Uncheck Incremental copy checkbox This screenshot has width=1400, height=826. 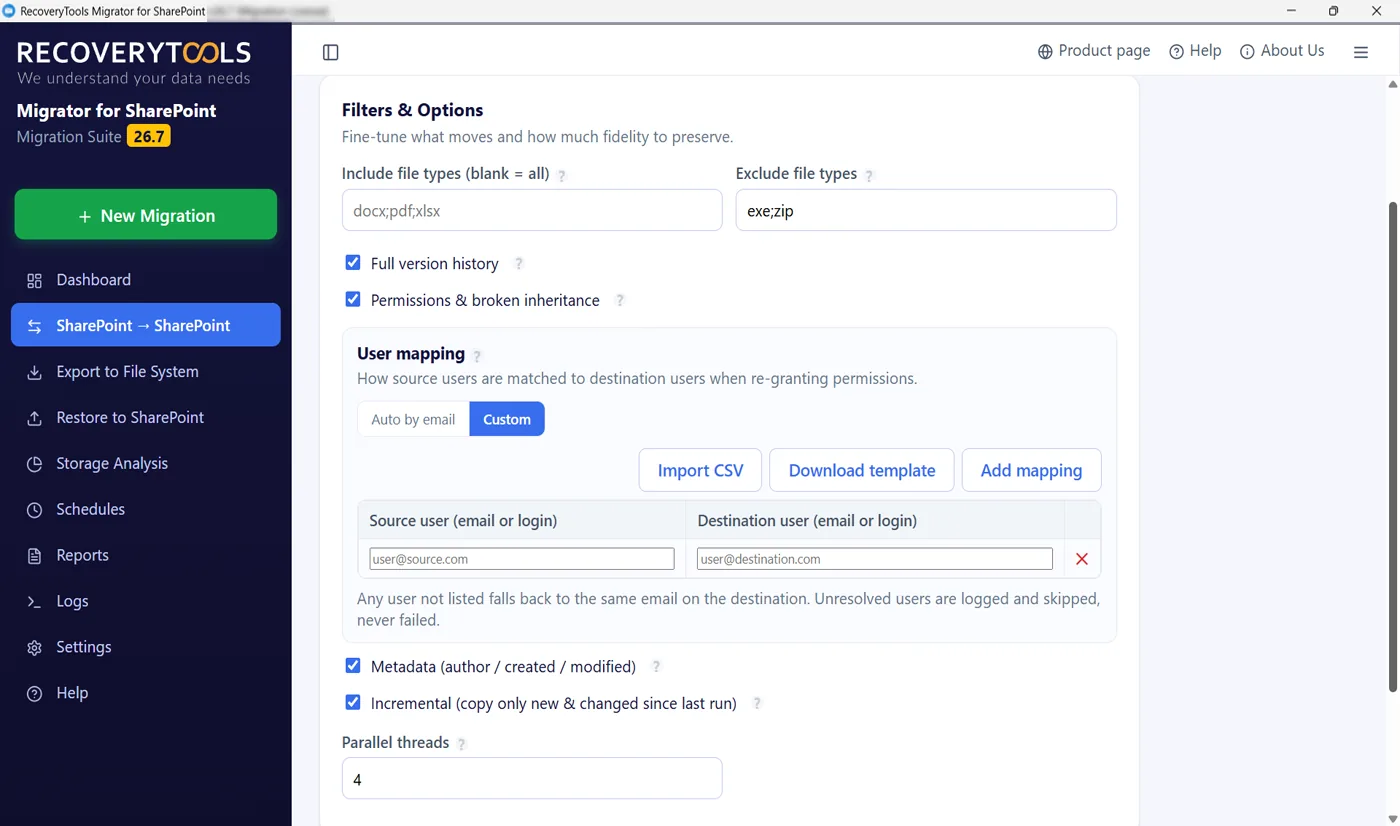pyautogui.click(x=353, y=703)
